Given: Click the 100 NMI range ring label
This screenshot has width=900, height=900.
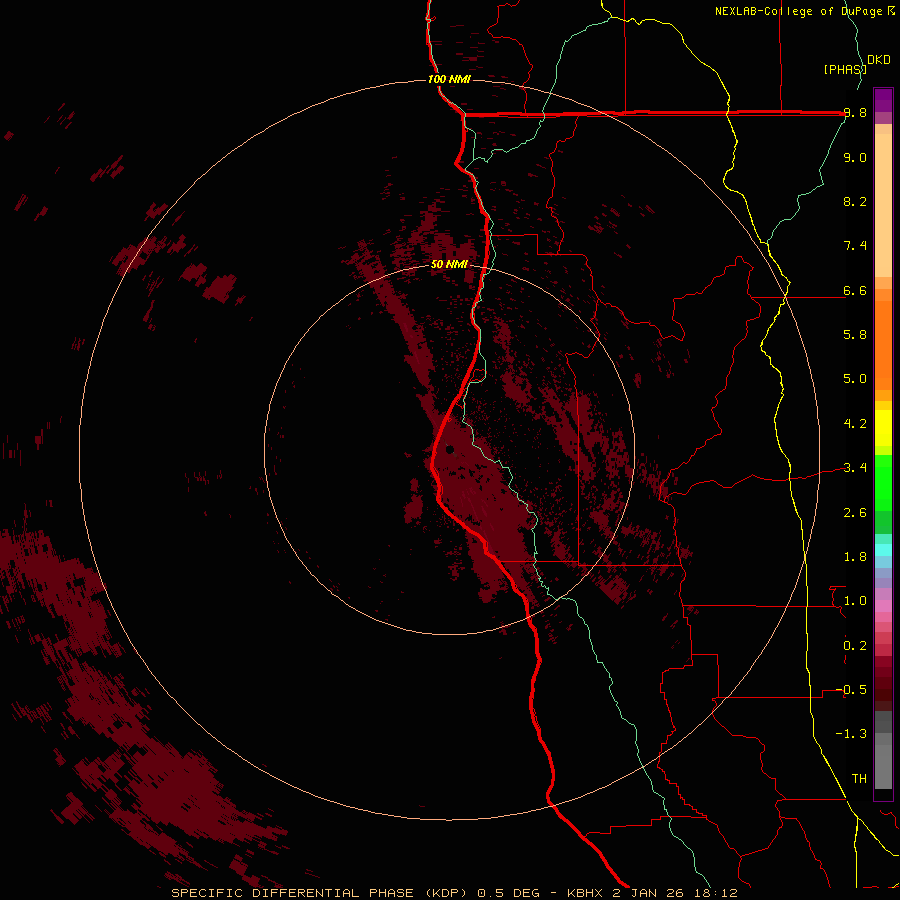Looking at the screenshot, I should coord(449,79).
